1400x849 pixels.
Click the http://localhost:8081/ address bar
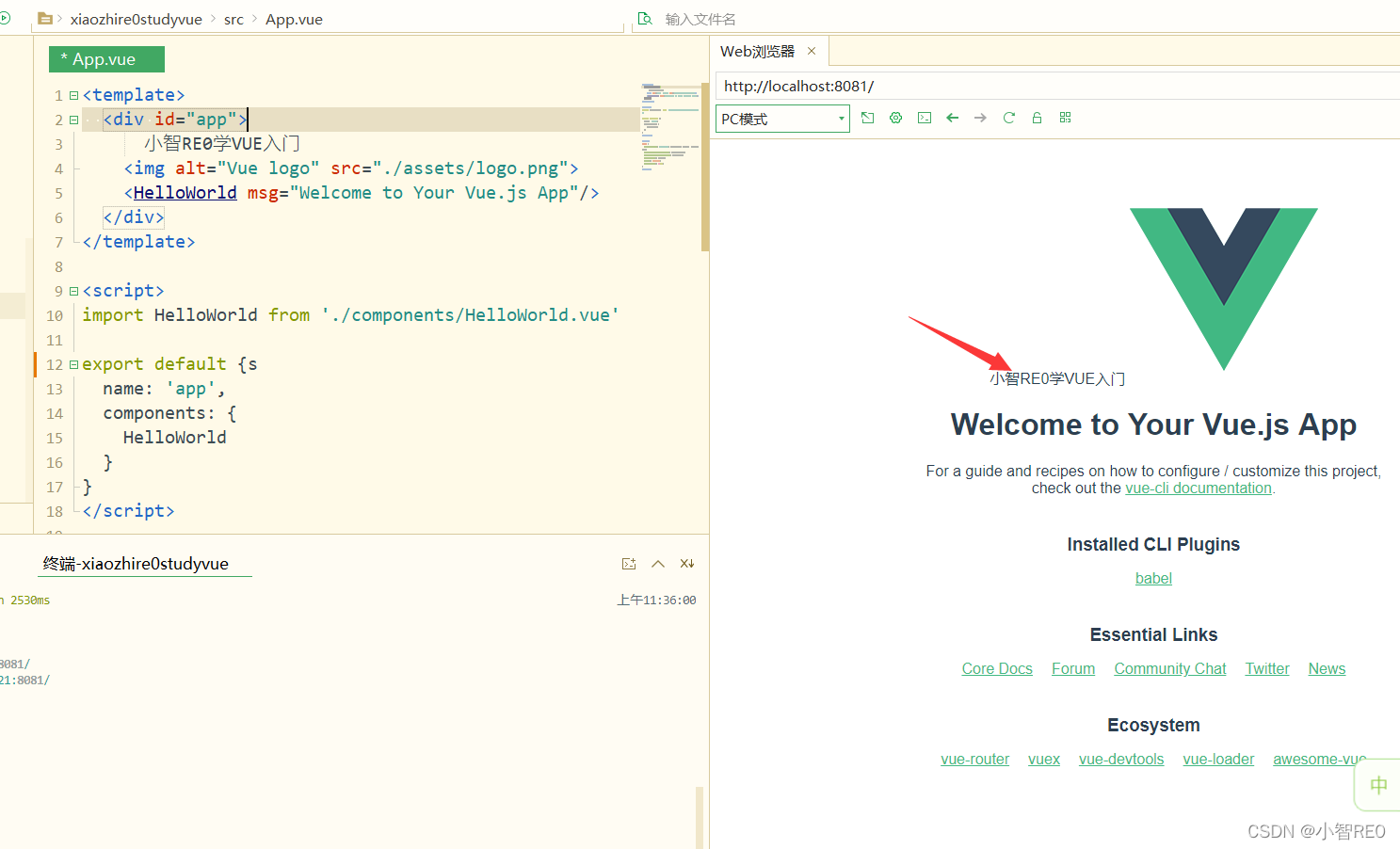pos(1057,86)
